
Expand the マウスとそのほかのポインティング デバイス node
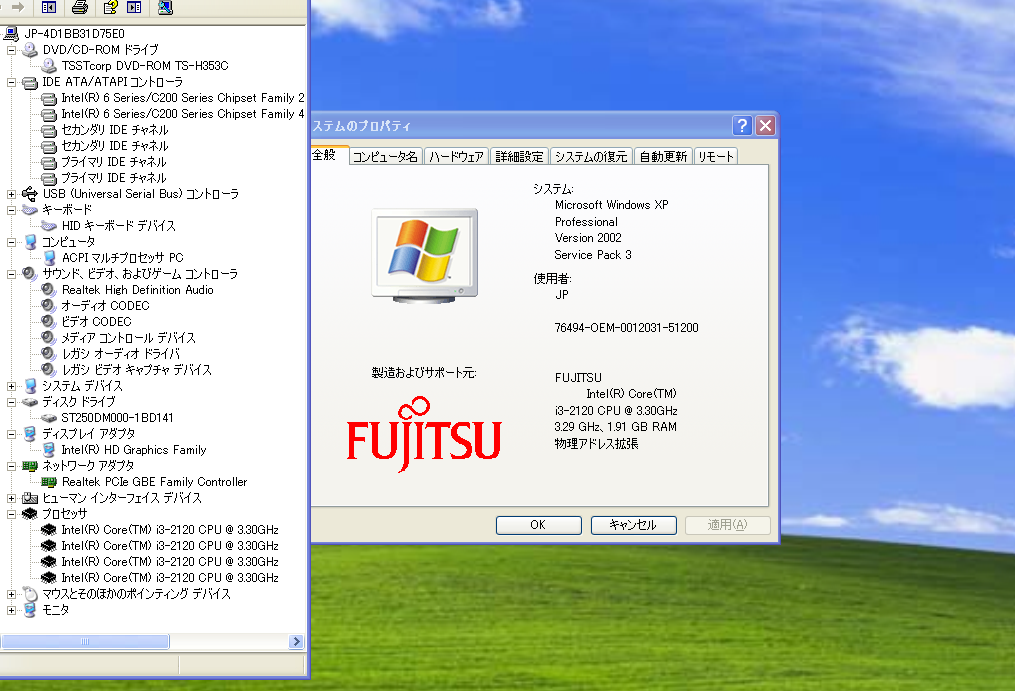pos(11,594)
